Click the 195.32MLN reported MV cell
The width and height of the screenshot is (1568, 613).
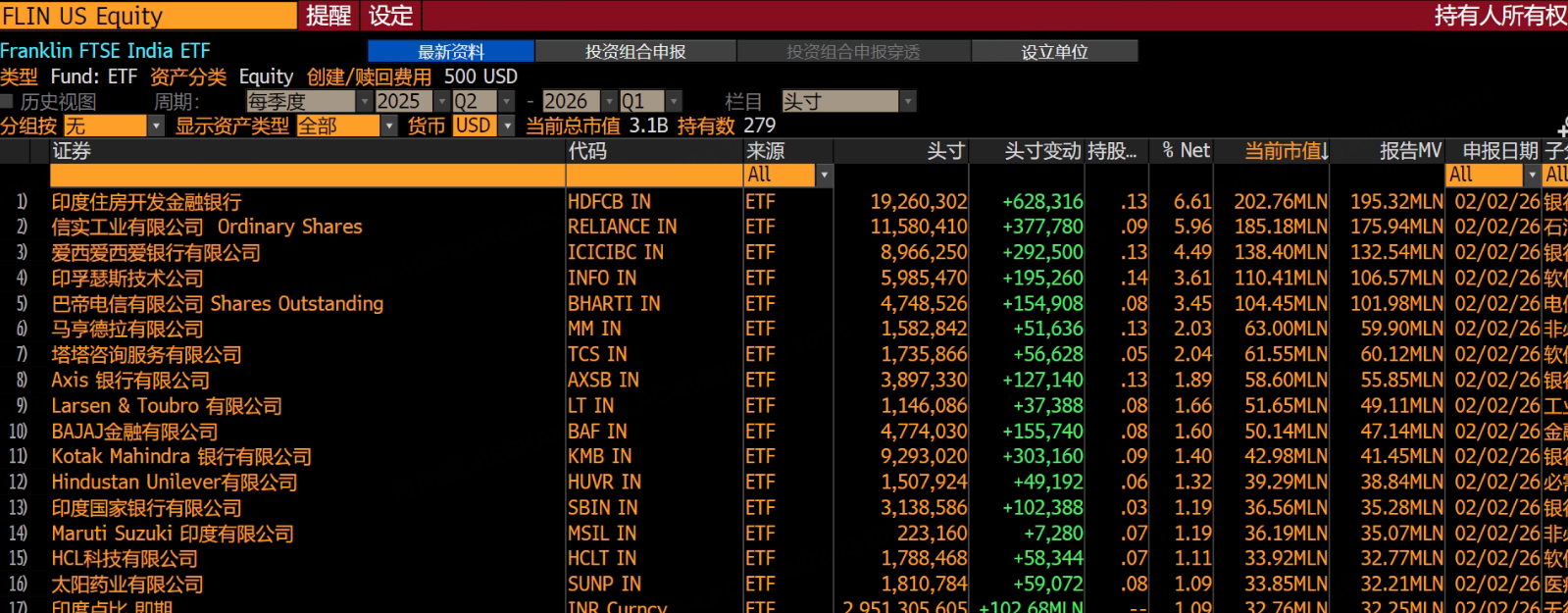click(1396, 202)
